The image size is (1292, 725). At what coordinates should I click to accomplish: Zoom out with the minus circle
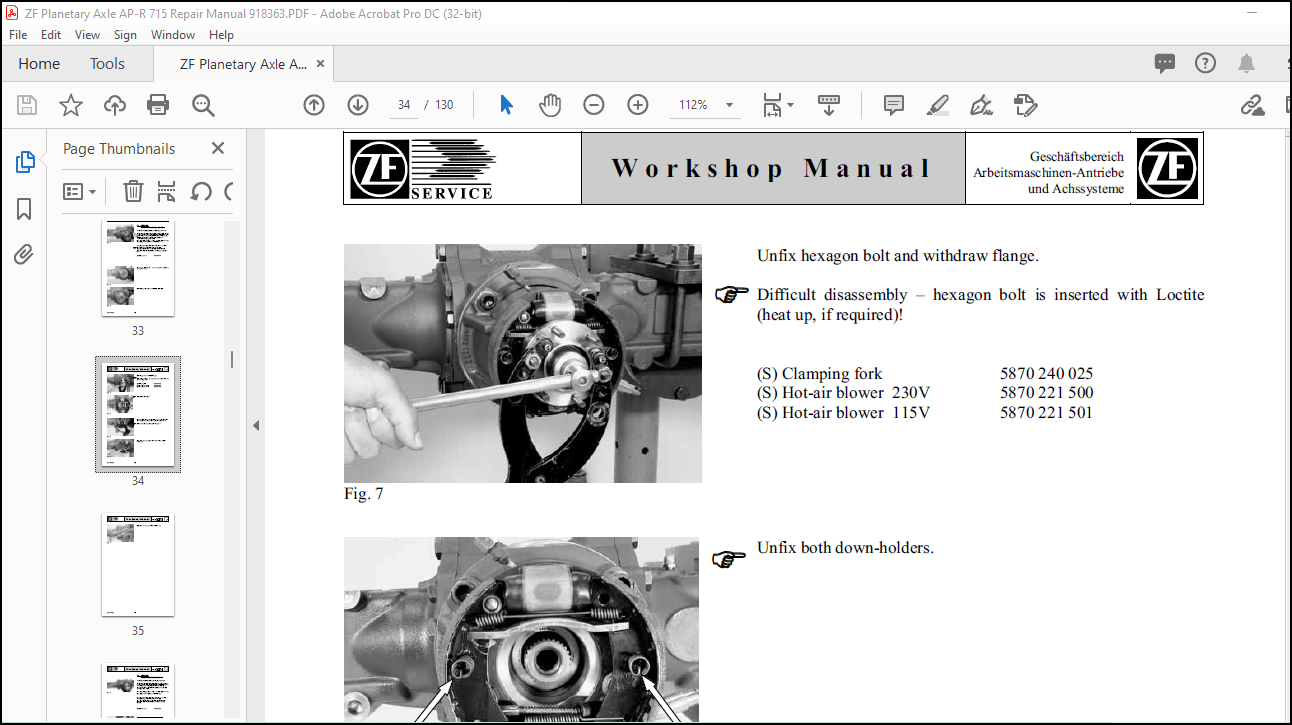[594, 105]
